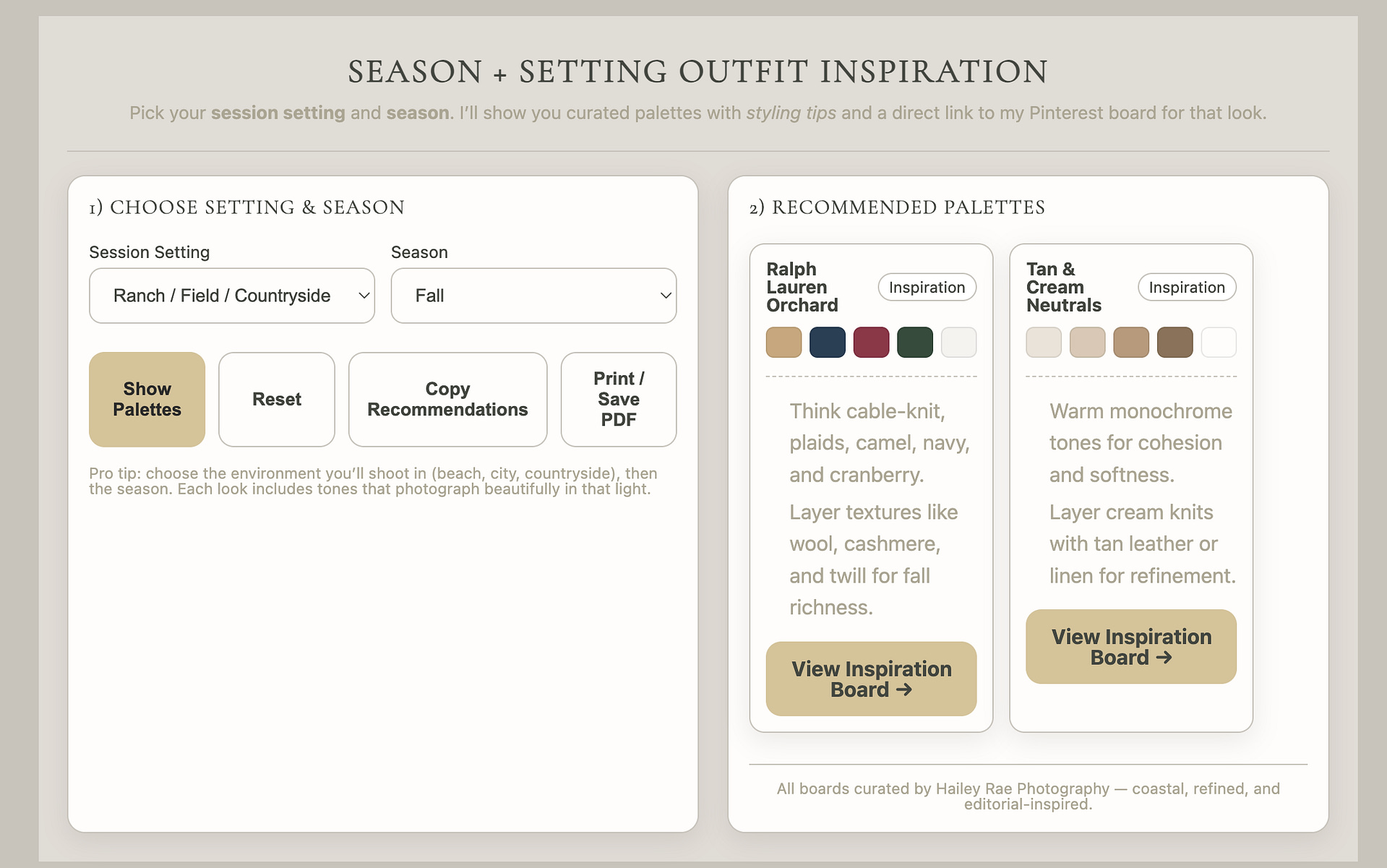This screenshot has width=1387, height=868.
Task: Select the light tan swatch in Tan & Cream Neutrals
Action: (x=1087, y=342)
